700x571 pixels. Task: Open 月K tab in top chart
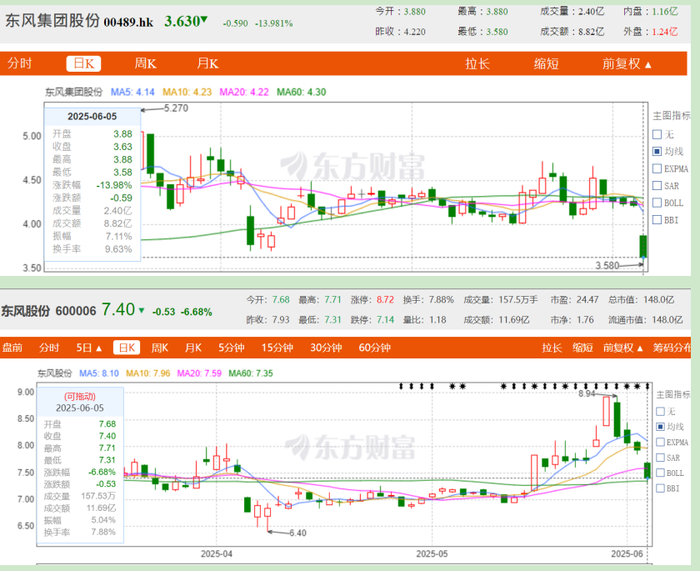(208, 64)
